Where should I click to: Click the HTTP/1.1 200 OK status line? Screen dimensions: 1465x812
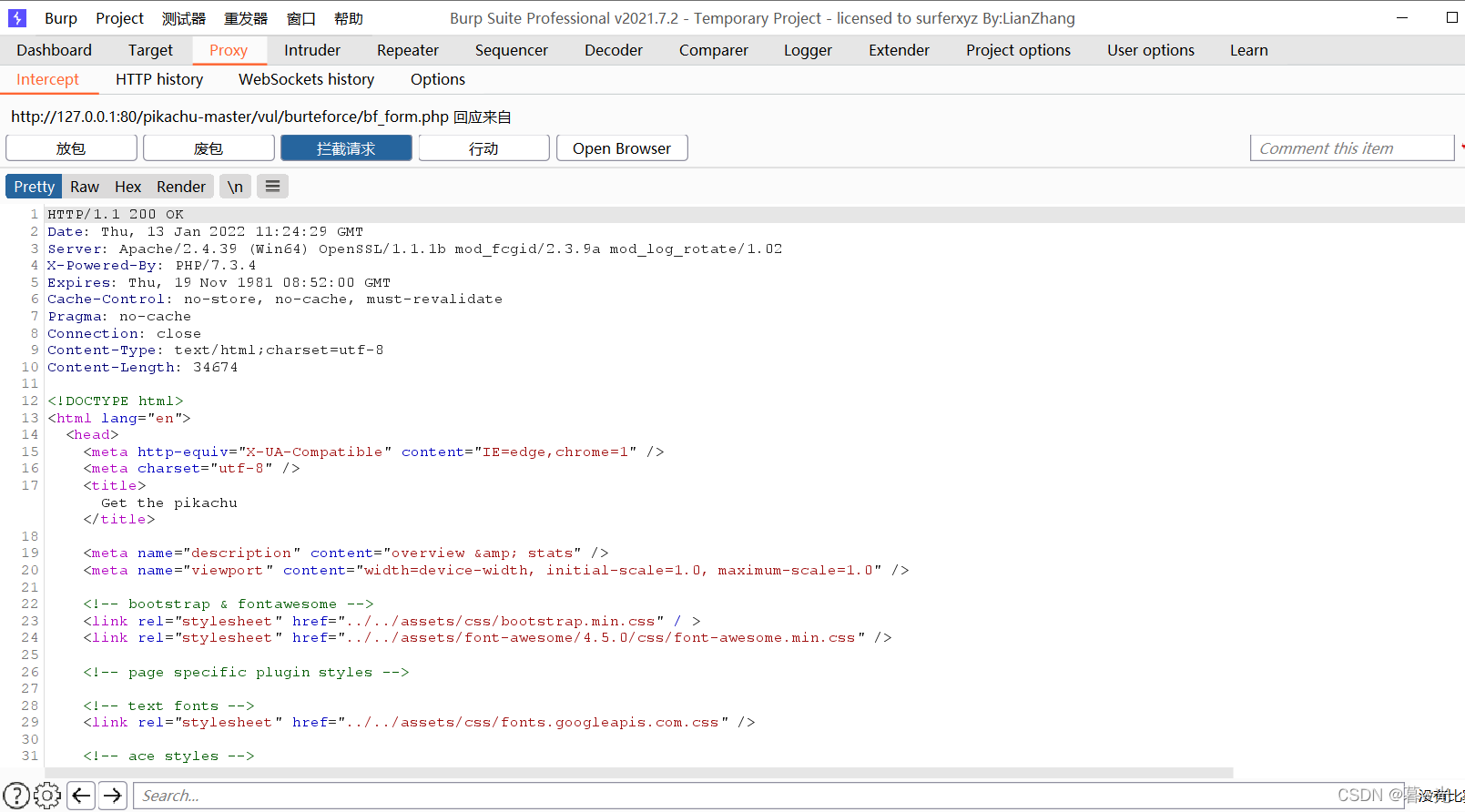(x=116, y=215)
